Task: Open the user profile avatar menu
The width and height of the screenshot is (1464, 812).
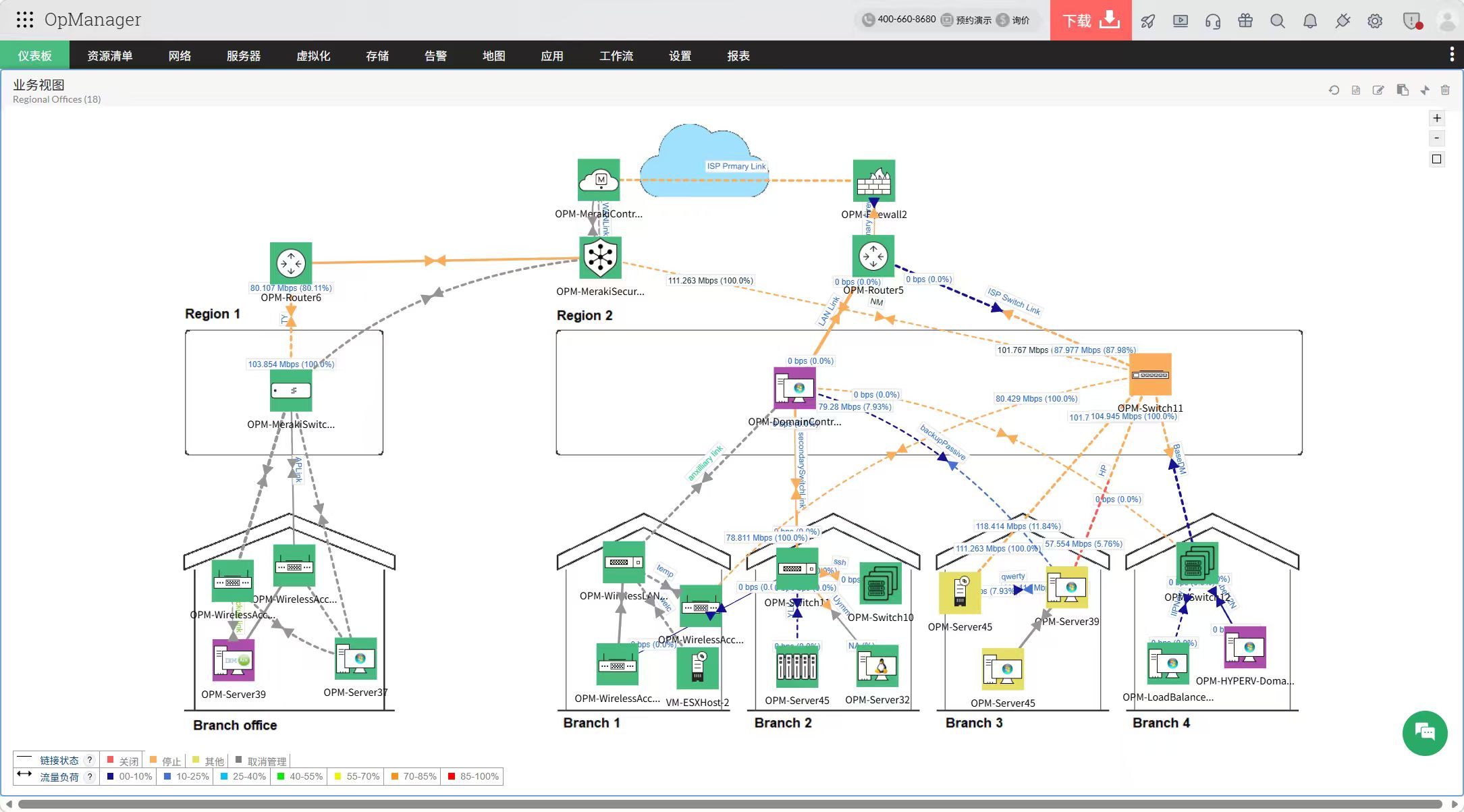Action: pyautogui.click(x=1446, y=21)
